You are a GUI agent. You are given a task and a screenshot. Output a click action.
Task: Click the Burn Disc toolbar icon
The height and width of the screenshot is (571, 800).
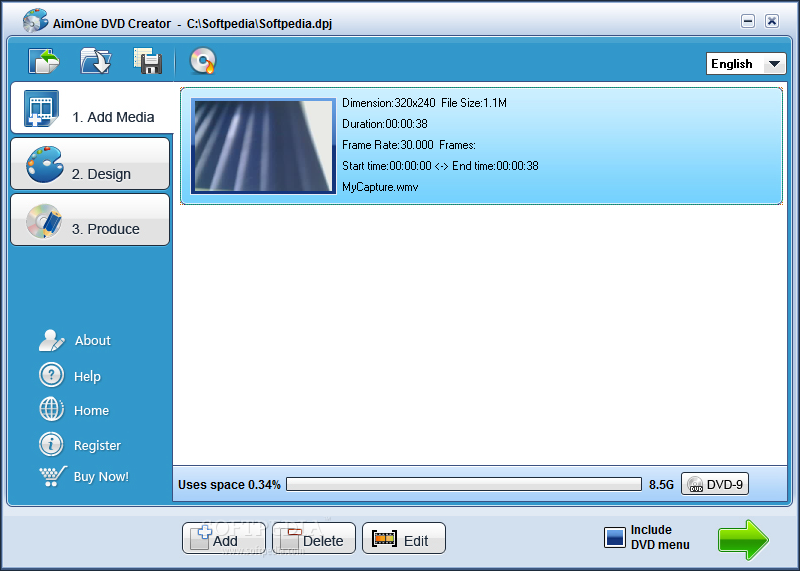pos(203,61)
